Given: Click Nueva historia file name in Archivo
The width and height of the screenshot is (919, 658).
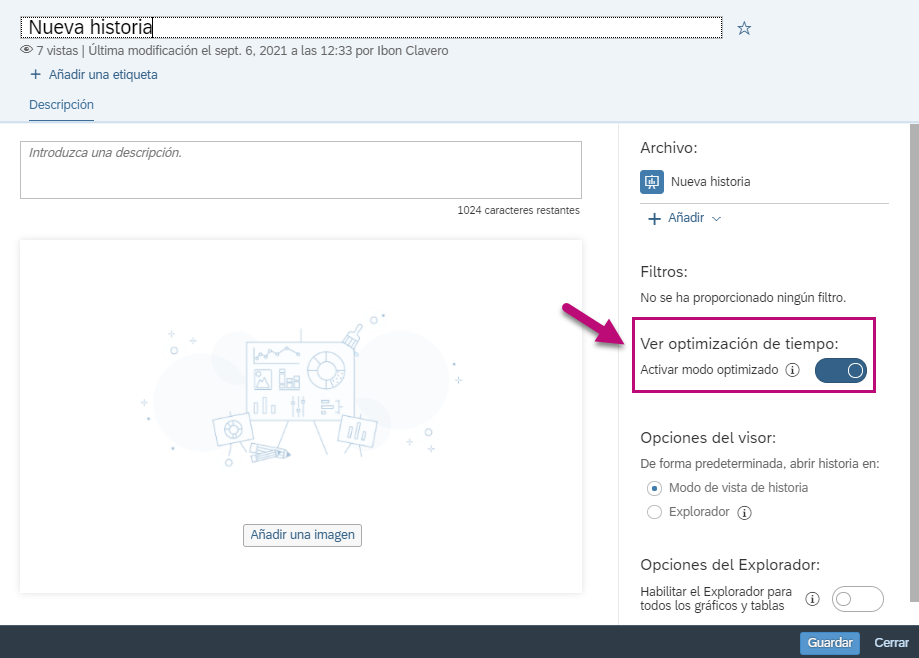Looking at the screenshot, I should pyautogui.click(x=710, y=182).
